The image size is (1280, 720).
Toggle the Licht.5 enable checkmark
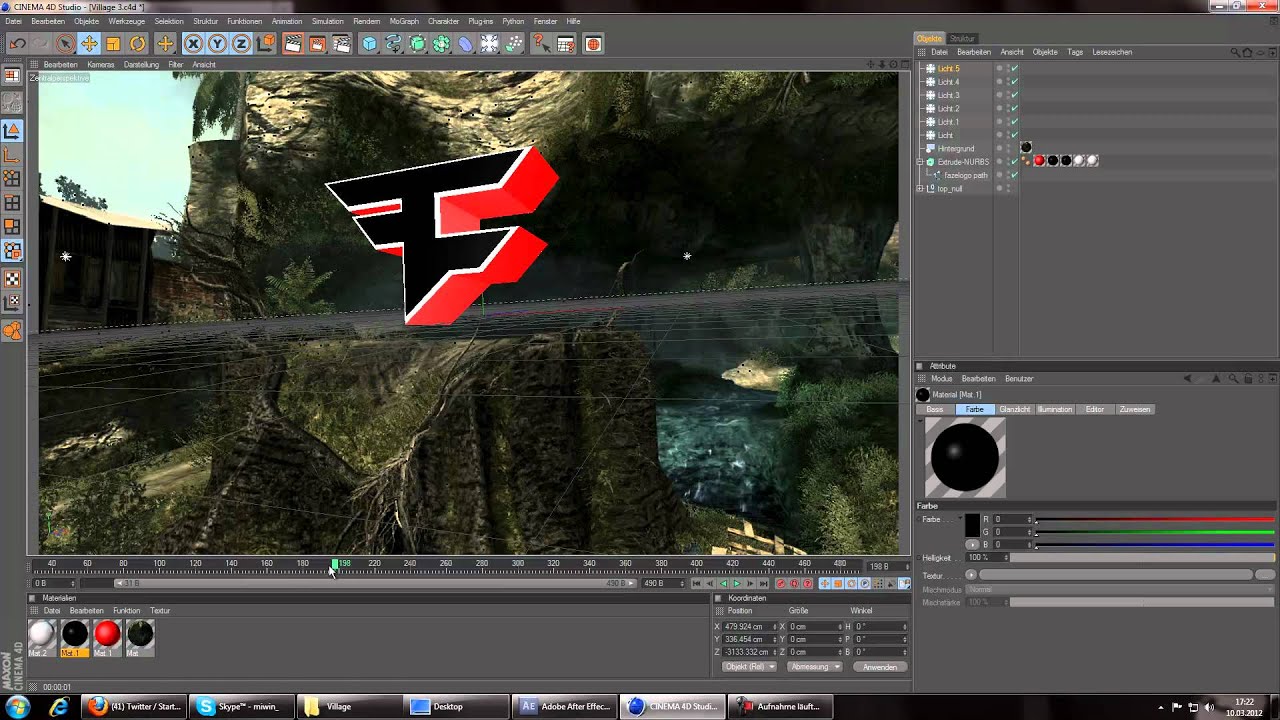click(x=1014, y=69)
